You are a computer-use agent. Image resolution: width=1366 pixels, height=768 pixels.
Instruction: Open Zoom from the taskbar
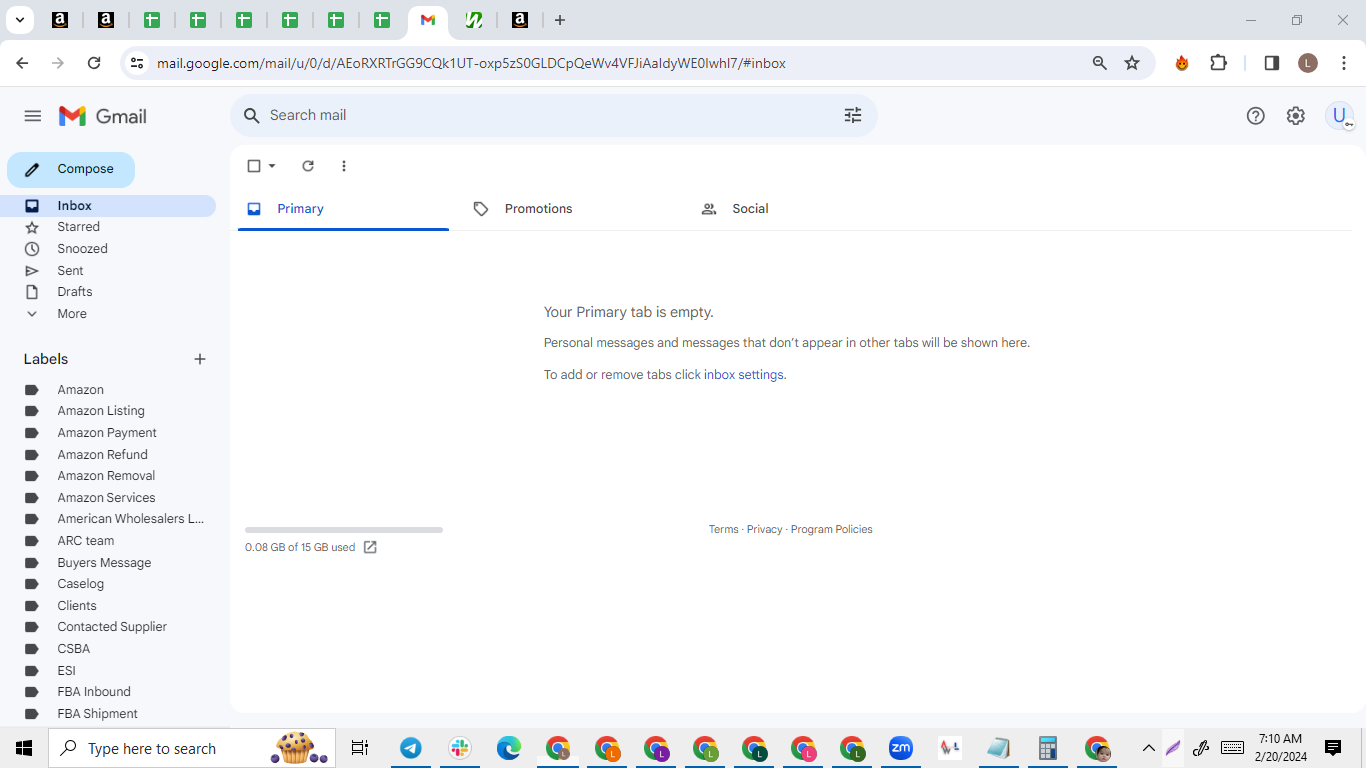(901, 748)
